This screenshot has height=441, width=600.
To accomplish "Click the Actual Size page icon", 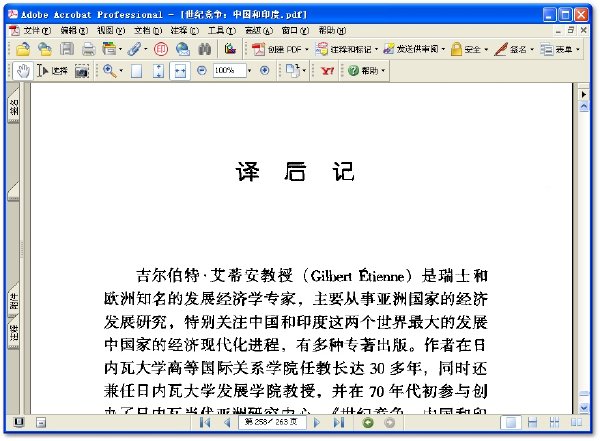I will 136,71.
